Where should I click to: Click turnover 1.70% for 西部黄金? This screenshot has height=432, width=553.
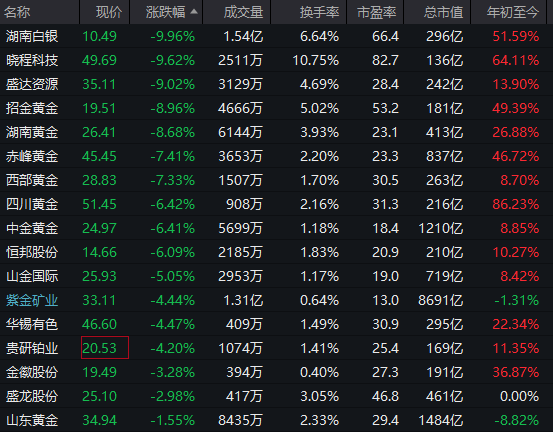click(320, 180)
